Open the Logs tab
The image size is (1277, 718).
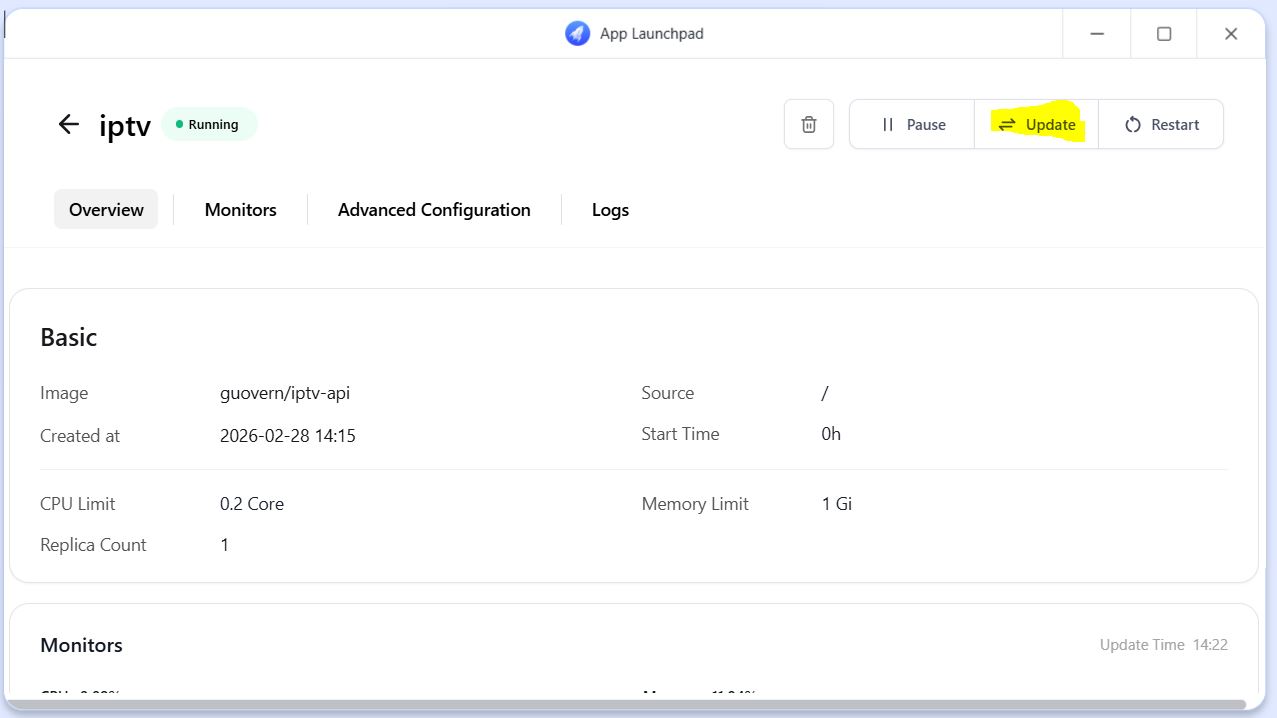(610, 210)
